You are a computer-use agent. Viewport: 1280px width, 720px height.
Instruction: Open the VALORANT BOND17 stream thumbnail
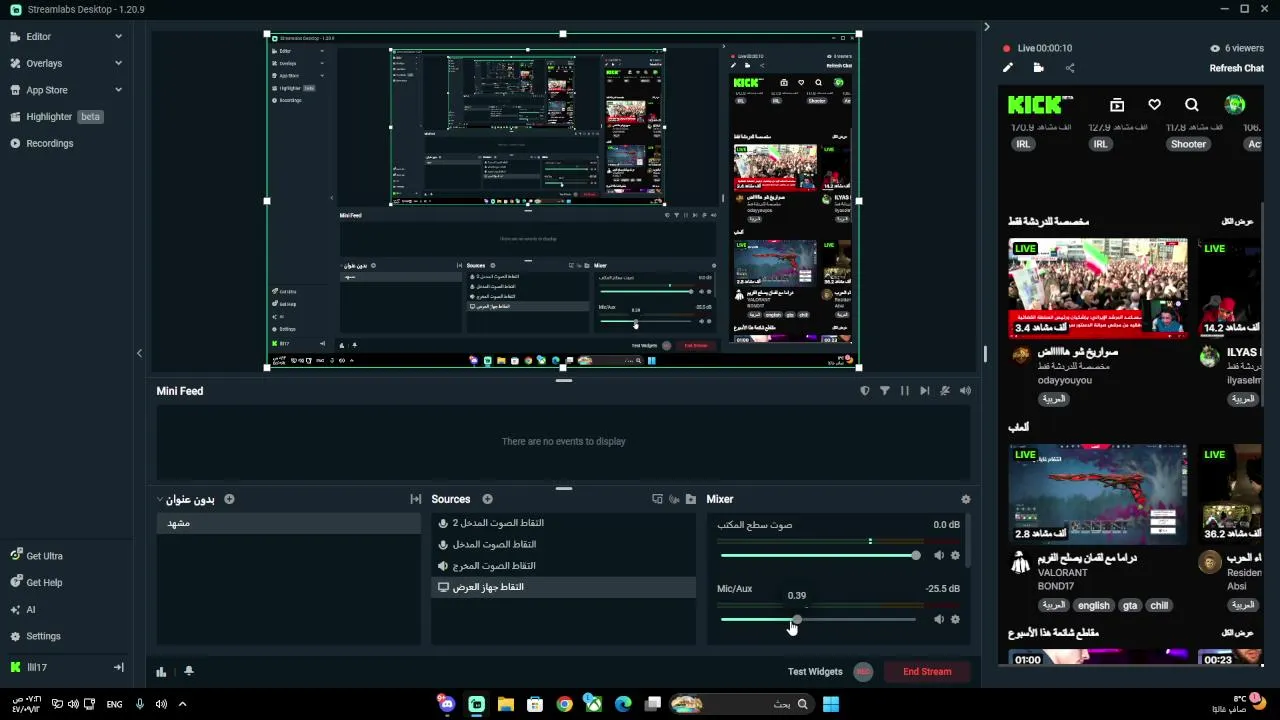click(x=1098, y=494)
